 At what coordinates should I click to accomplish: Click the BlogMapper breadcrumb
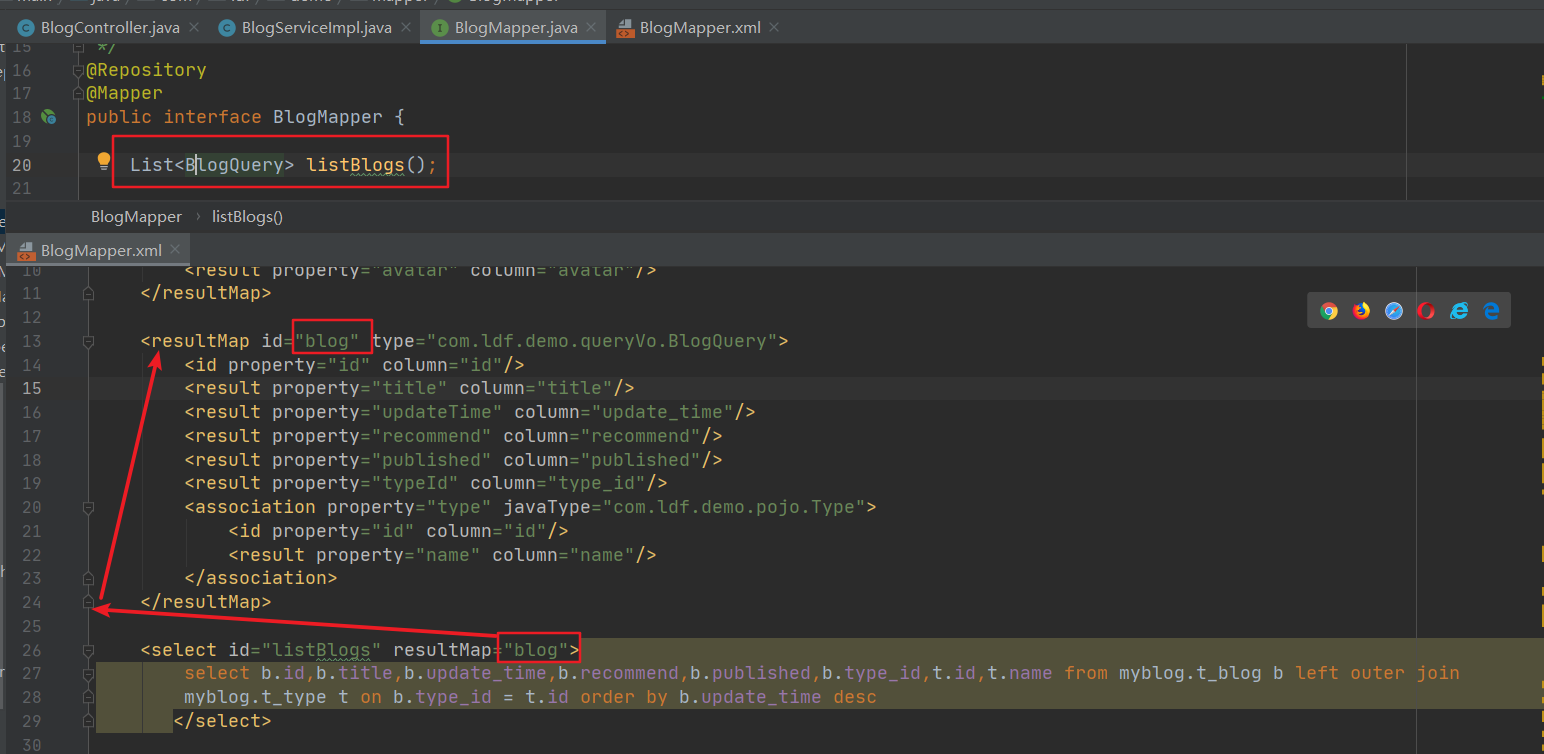click(136, 216)
